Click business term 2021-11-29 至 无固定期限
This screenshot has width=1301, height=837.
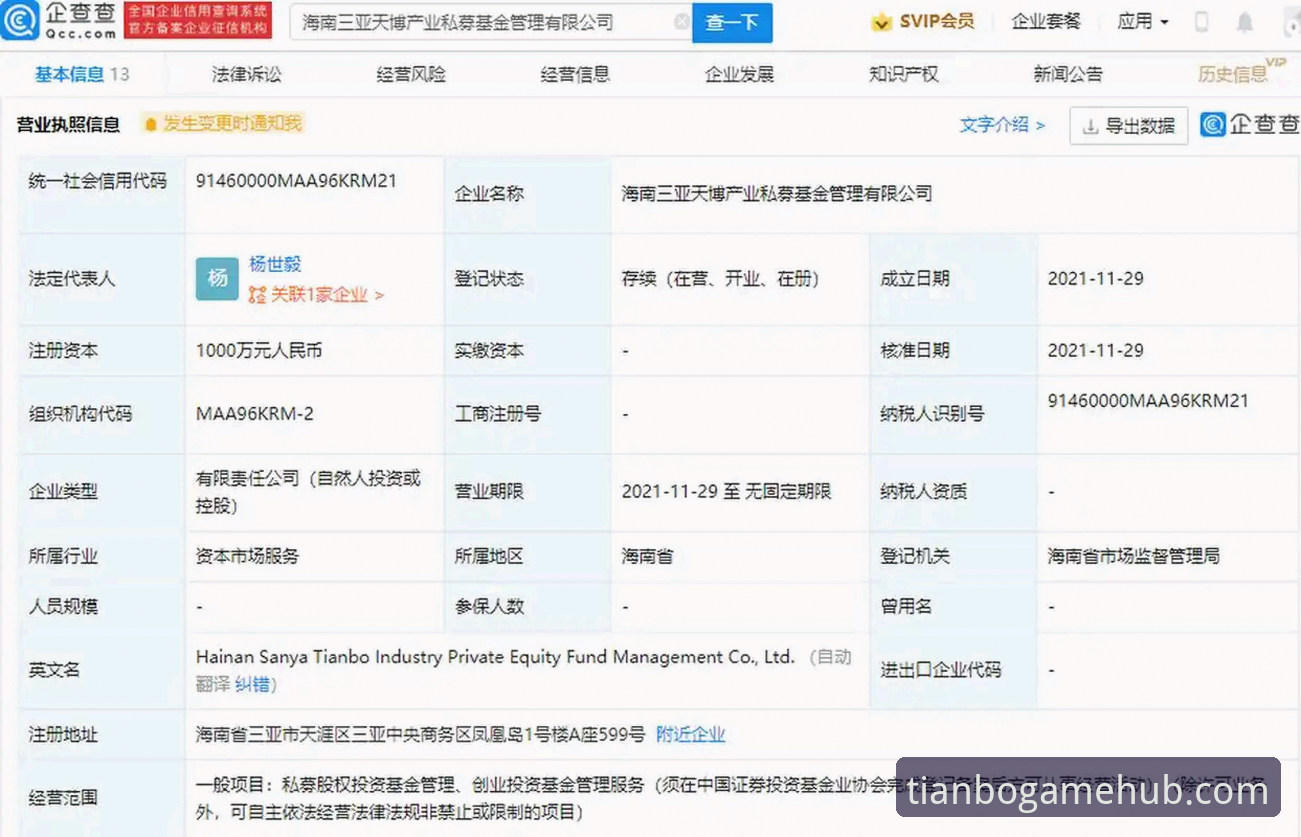pyautogui.click(x=726, y=492)
